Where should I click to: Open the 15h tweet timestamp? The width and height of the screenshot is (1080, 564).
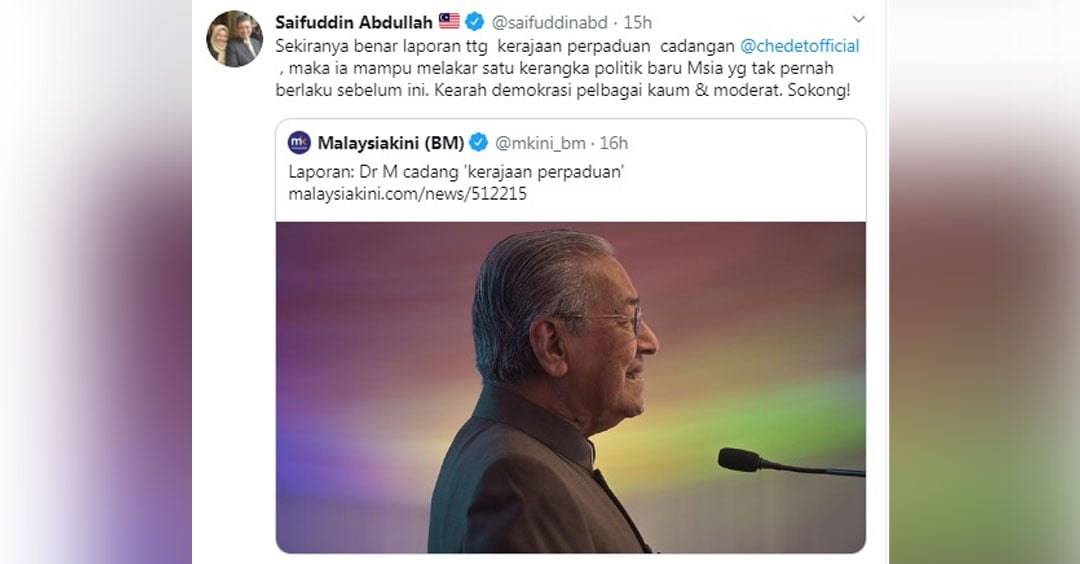click(x=637, y=23)
